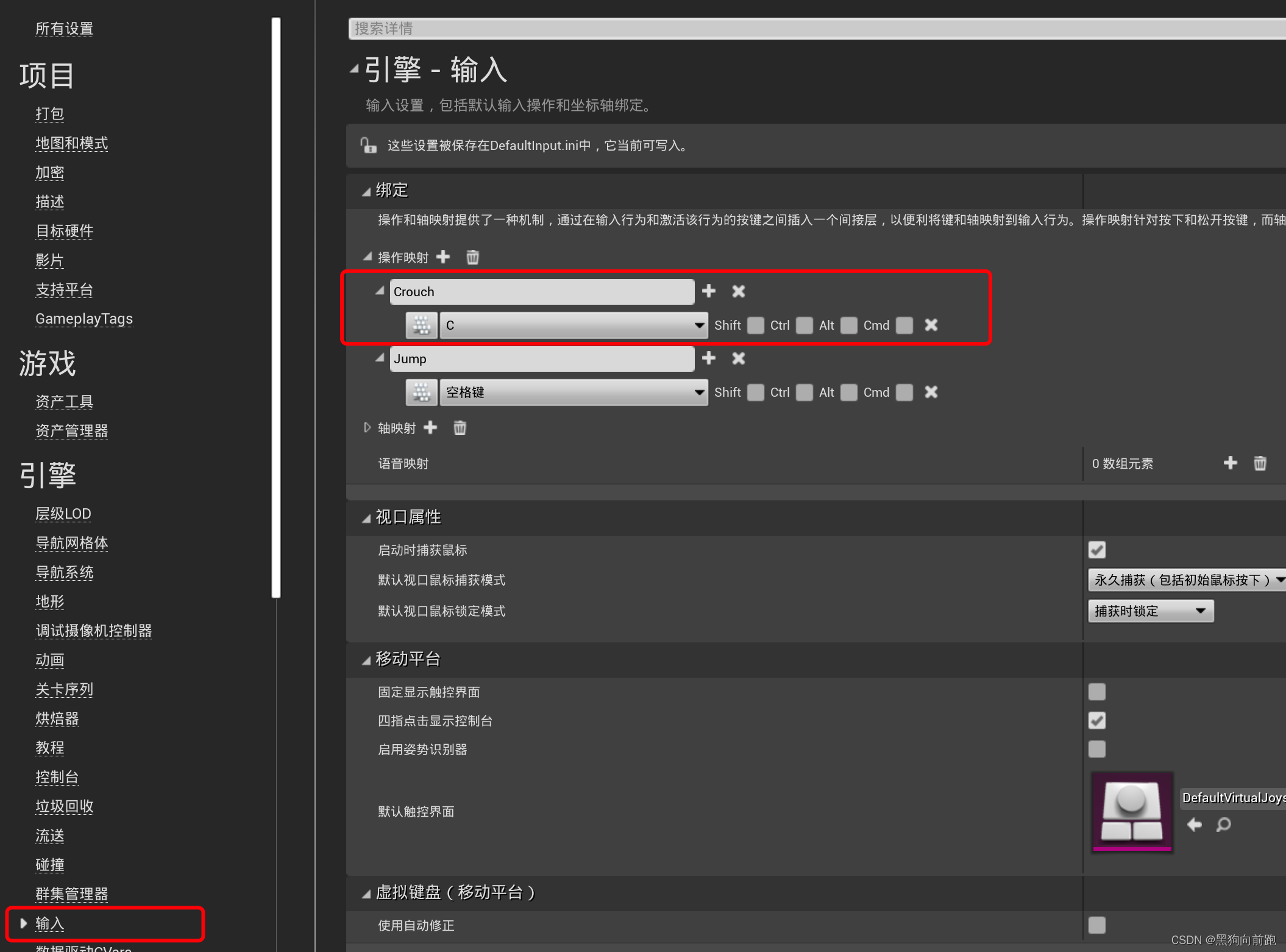Add a key to Jump using its plus icon
Image resolution: width=1286 pixels, height=952 pixels.
[709, 358]
